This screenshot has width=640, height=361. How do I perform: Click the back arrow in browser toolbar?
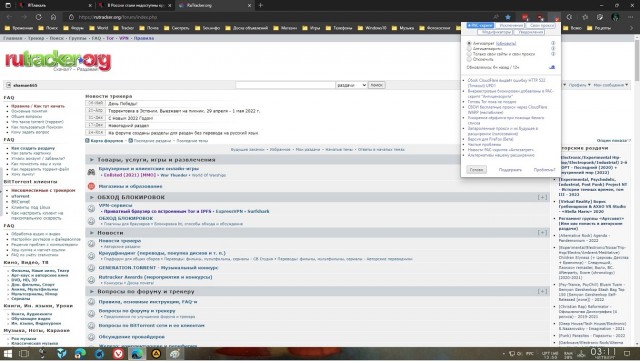[9, 17]
